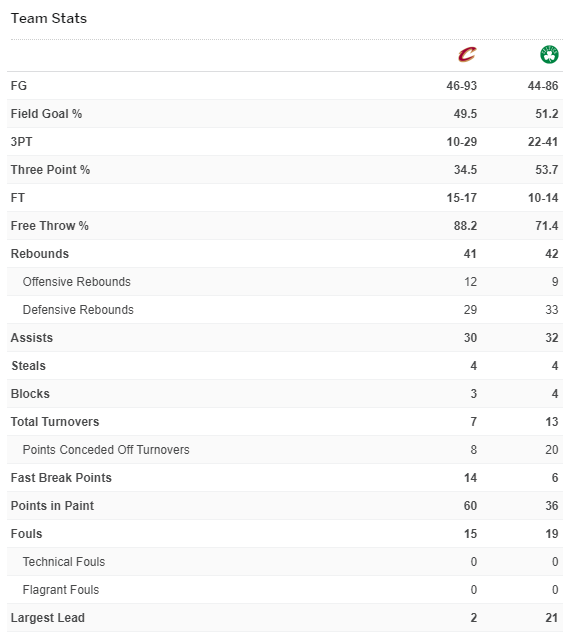Click the Boston Celtics team logo
The image size is (571, 637).
tap(549, 54)
